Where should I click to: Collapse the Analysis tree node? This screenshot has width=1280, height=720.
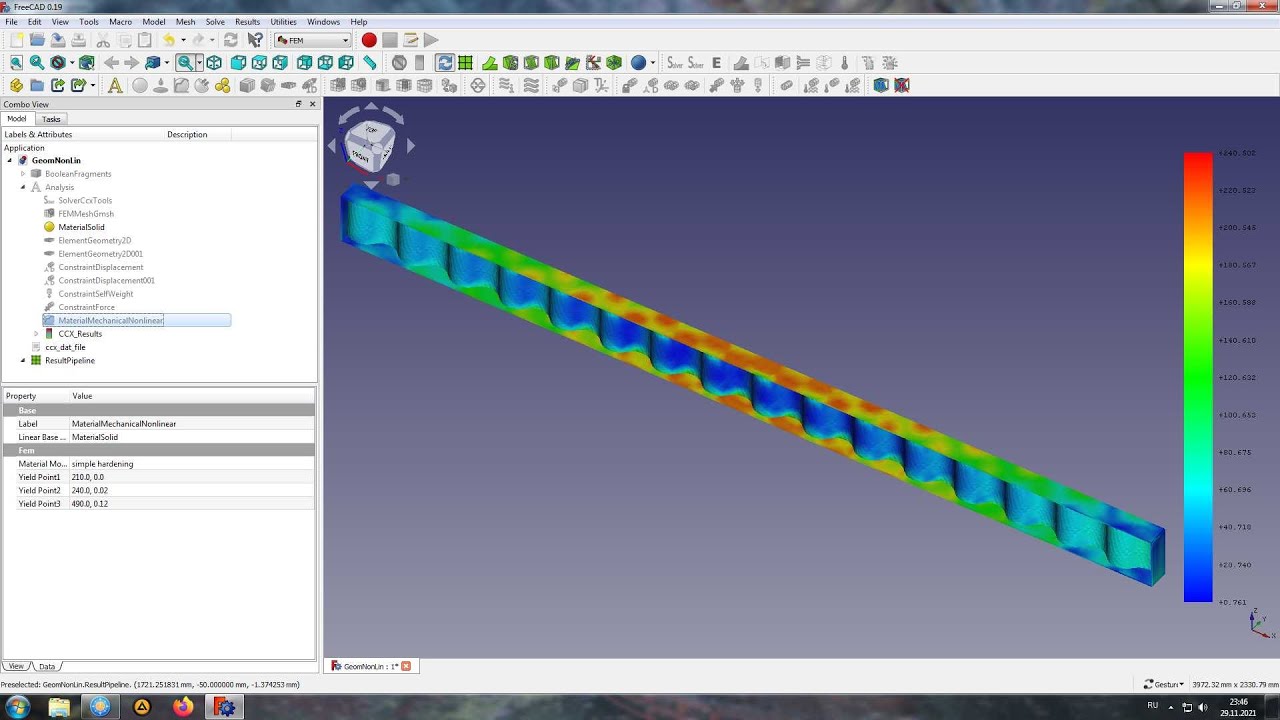coord(23,187)
